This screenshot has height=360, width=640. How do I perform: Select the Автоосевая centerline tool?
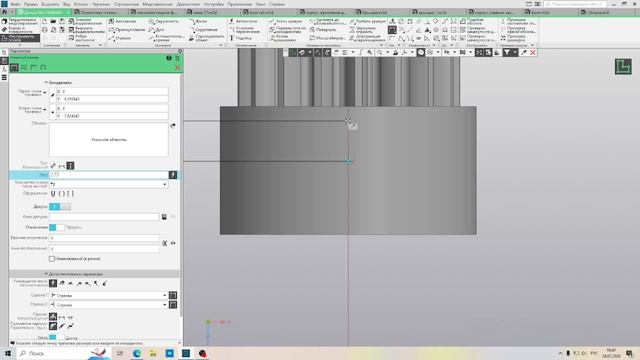(x=243, y=21)
